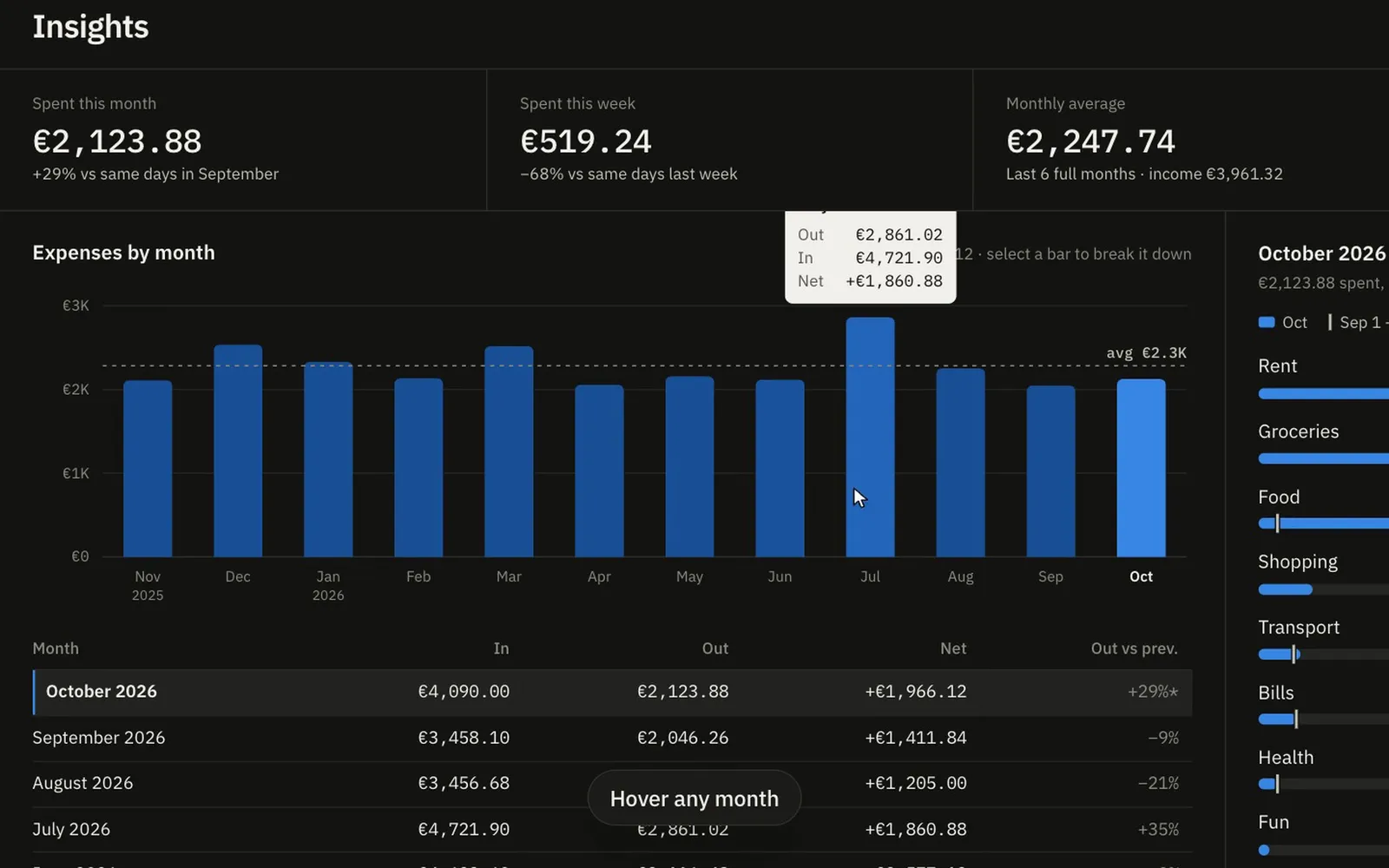Click the +29% vs same days in September text
The height and width of the screenshot is (868, 1389).
tap(155, 174)
